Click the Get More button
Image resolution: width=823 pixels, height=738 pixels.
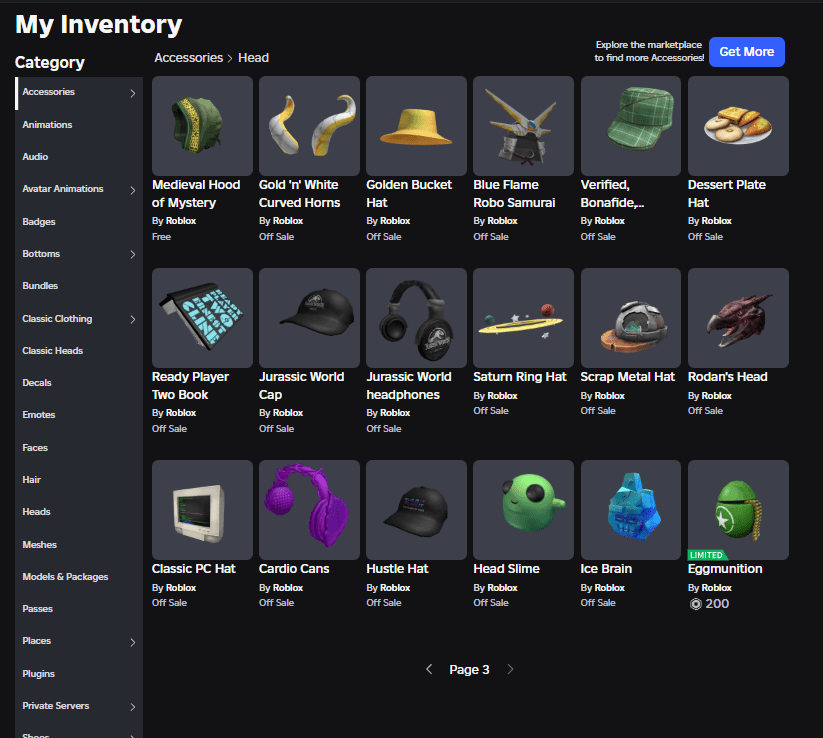pyautogui.click(x=746, y=51)
